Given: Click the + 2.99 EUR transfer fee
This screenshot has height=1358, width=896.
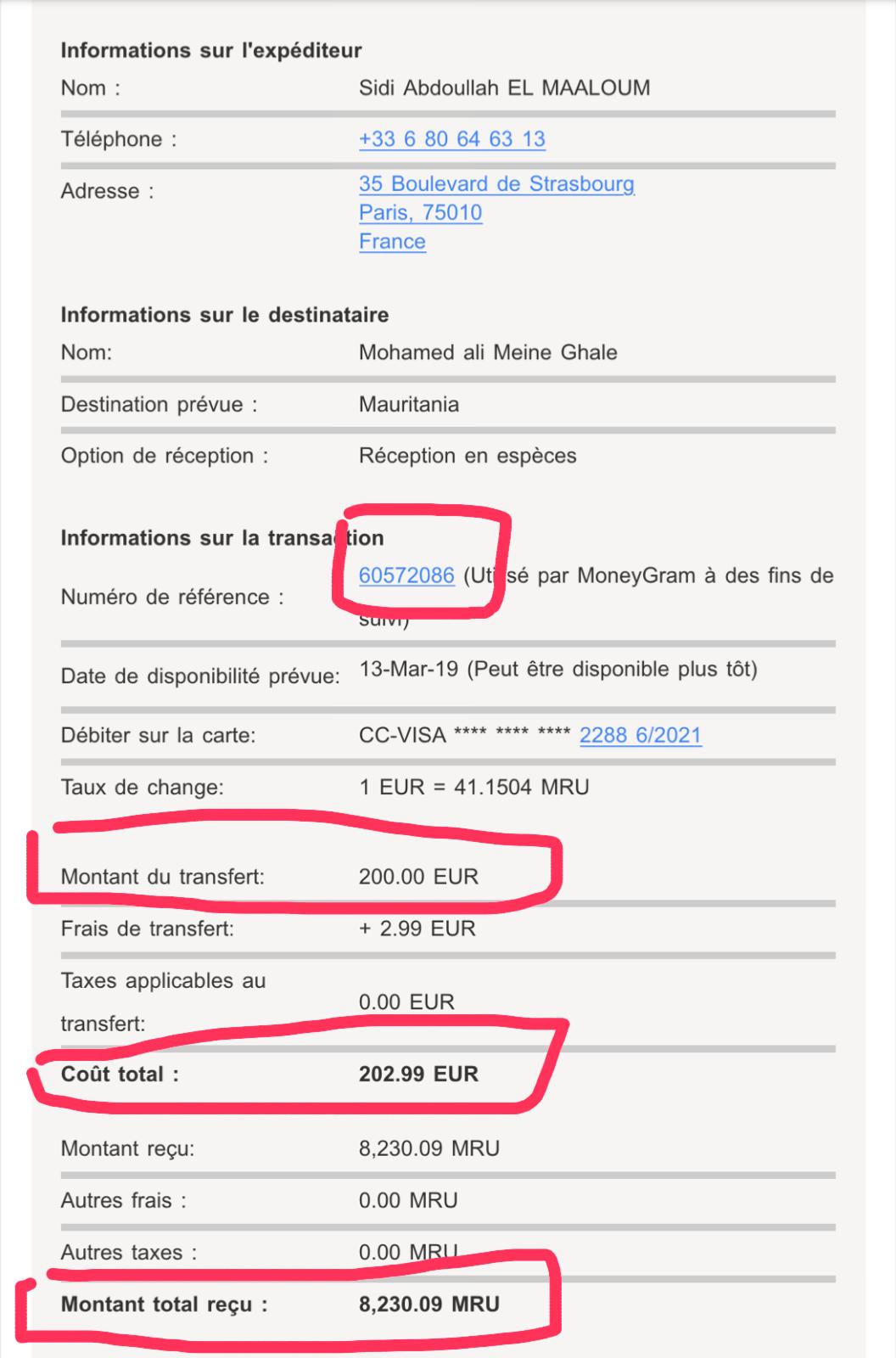Looking at the screenshot, I should [x=417, y=929].
